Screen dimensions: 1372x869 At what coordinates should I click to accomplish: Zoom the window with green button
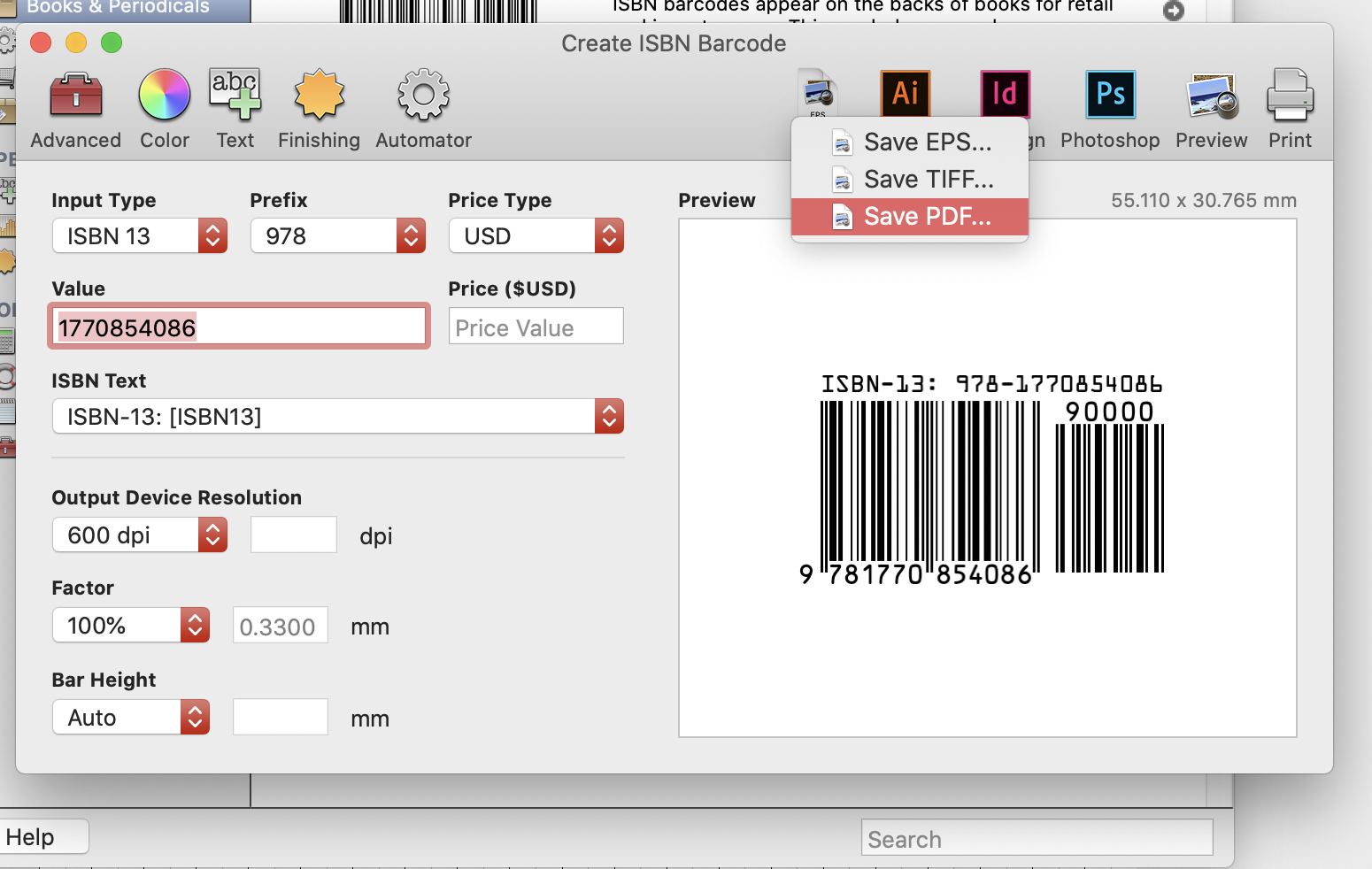click(x=112, y=42)
